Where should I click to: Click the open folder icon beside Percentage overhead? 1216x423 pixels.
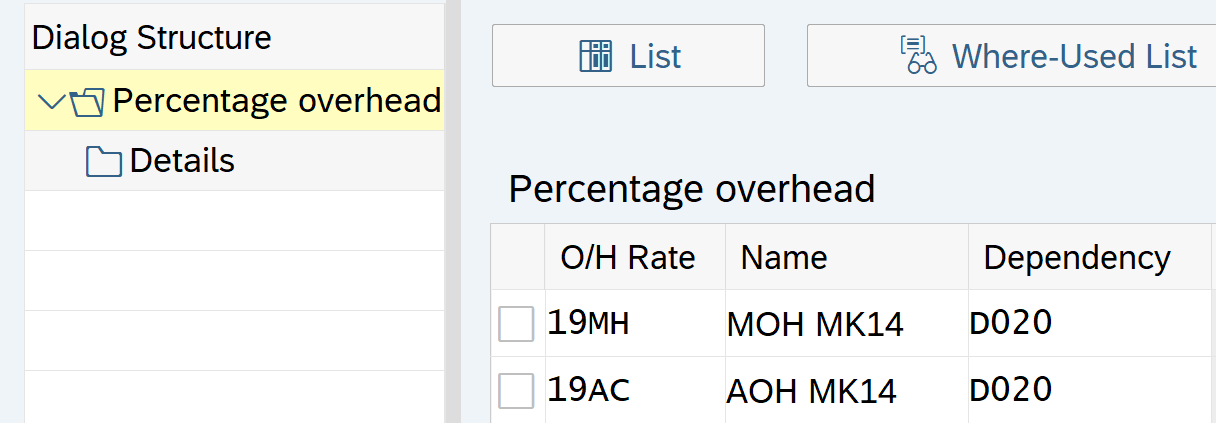pyautogui.click(x=88, y=101)
